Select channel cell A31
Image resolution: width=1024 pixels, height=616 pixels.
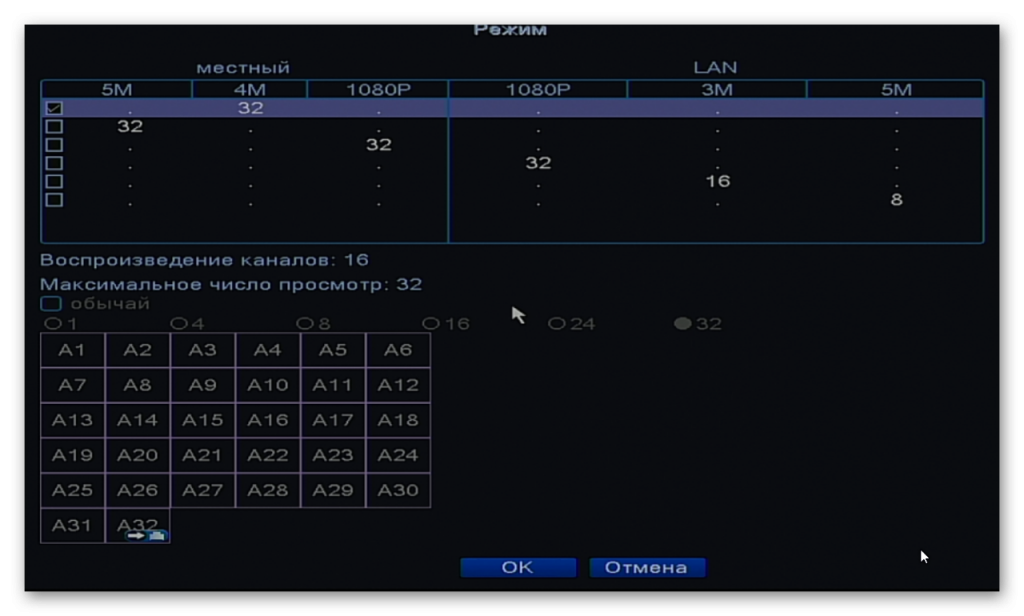72,525
